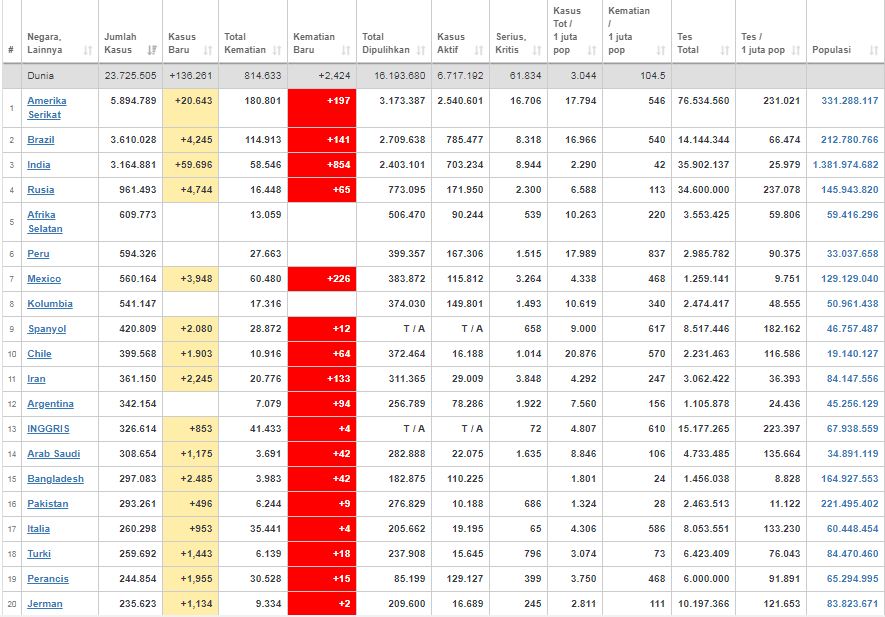The height and width of the screenshot is (617, 885).
Task: Sort by the Total Dipulihkan arrows
Action: (x=420, y=50)
